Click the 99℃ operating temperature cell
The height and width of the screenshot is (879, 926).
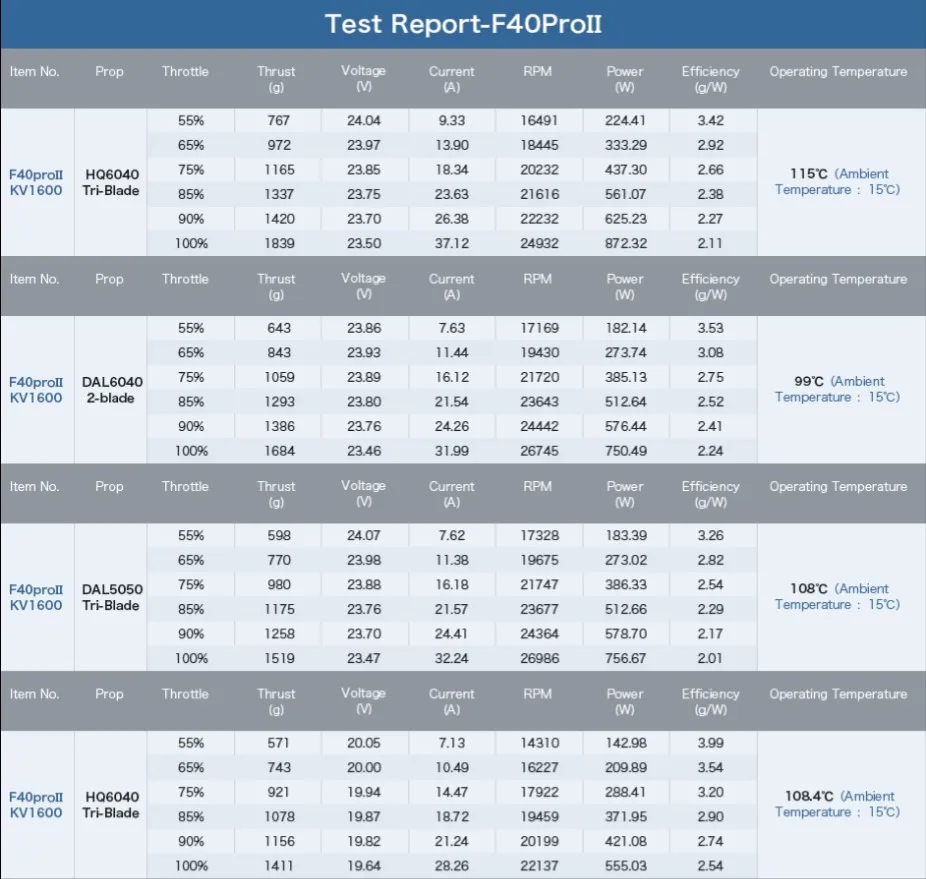(x=837, y=389)
